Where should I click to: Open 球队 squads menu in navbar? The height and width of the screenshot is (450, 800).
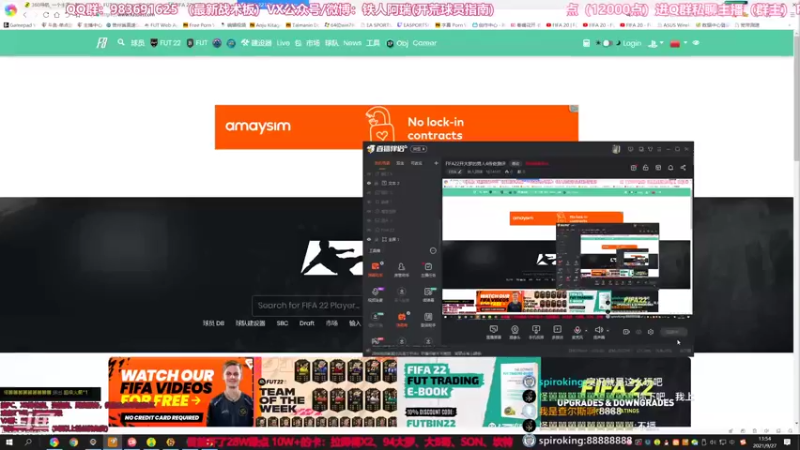pyautogui.click(x=332, y=43)
